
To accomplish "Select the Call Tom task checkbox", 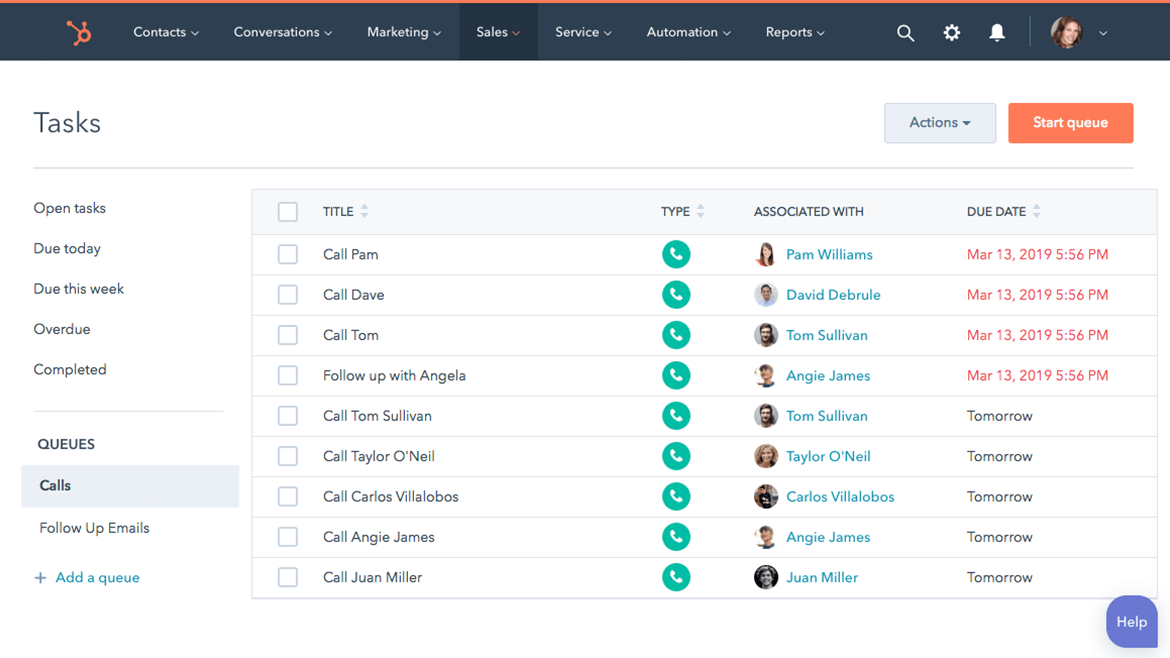I will 287,335.
